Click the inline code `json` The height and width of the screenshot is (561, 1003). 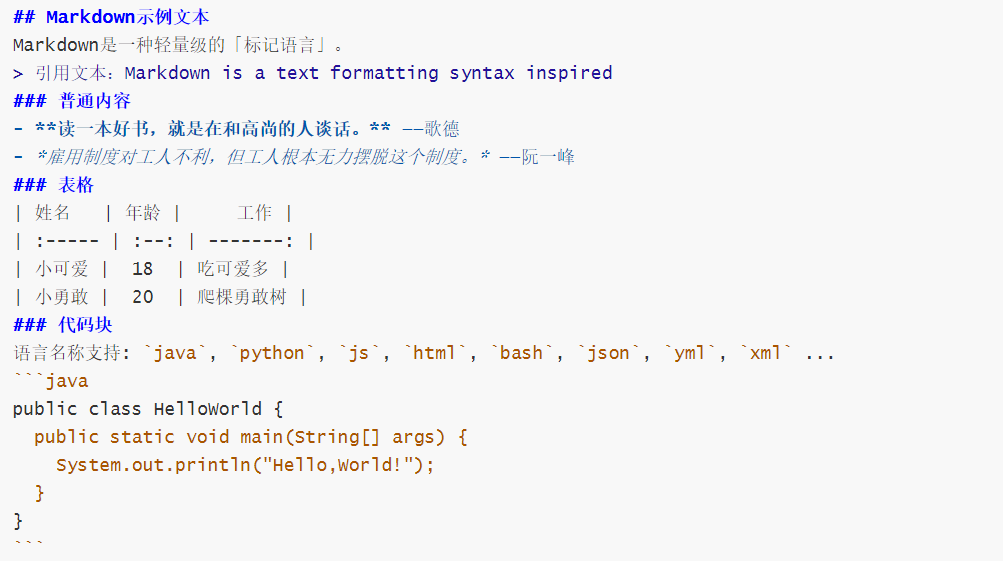609,353
